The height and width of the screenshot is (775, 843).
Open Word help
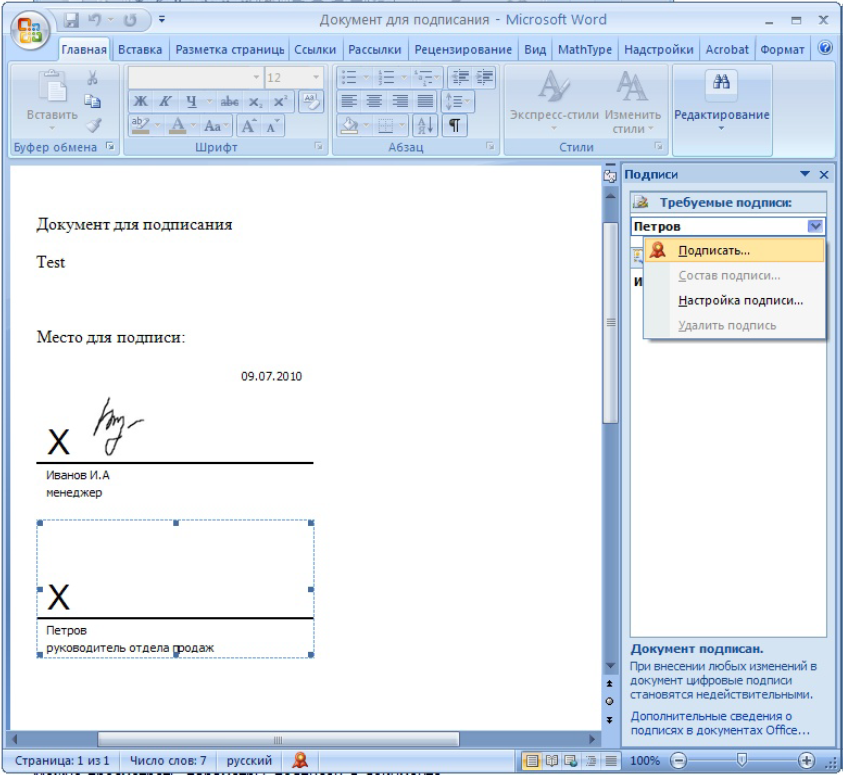click(x=825, y=48)
